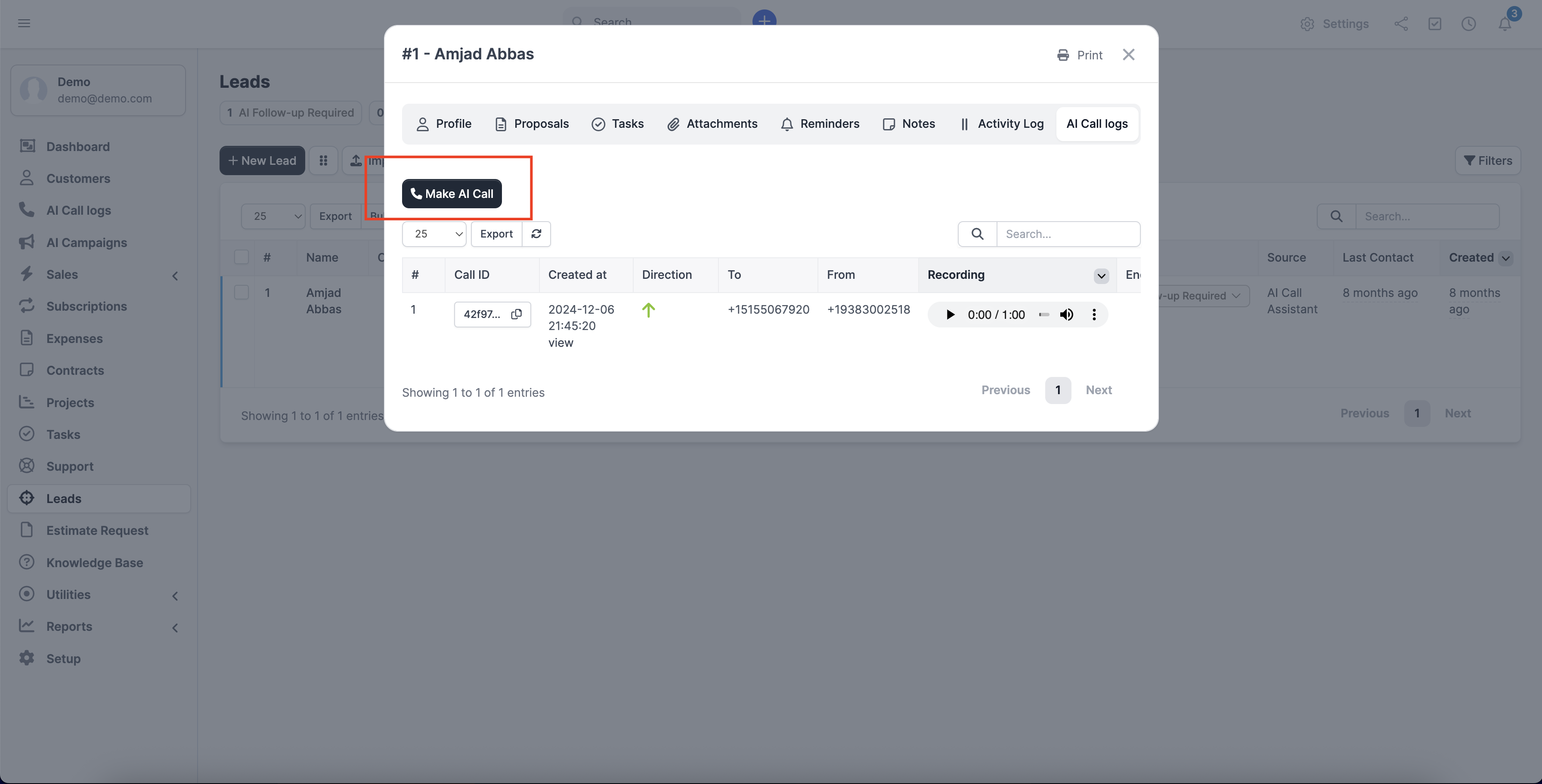The width and height of the screenshot is (1542, 784).
Task: Open the 25 entries dropdown in modal
Action: [x=434, y=234]
